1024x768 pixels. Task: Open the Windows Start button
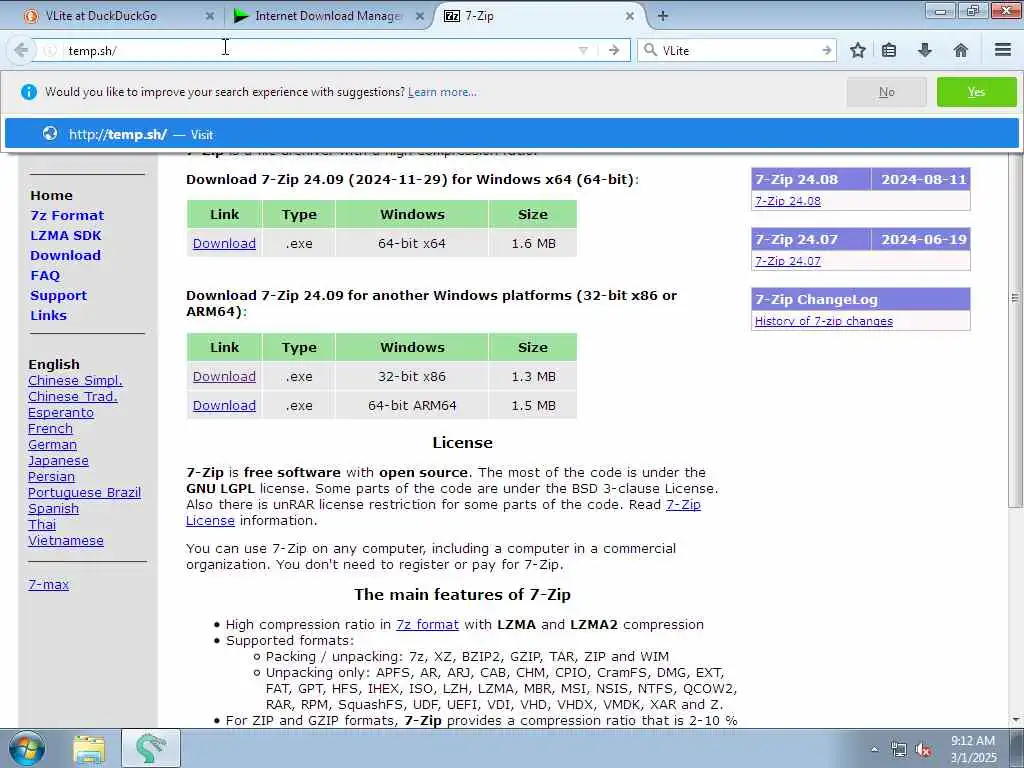pos(27,748)
